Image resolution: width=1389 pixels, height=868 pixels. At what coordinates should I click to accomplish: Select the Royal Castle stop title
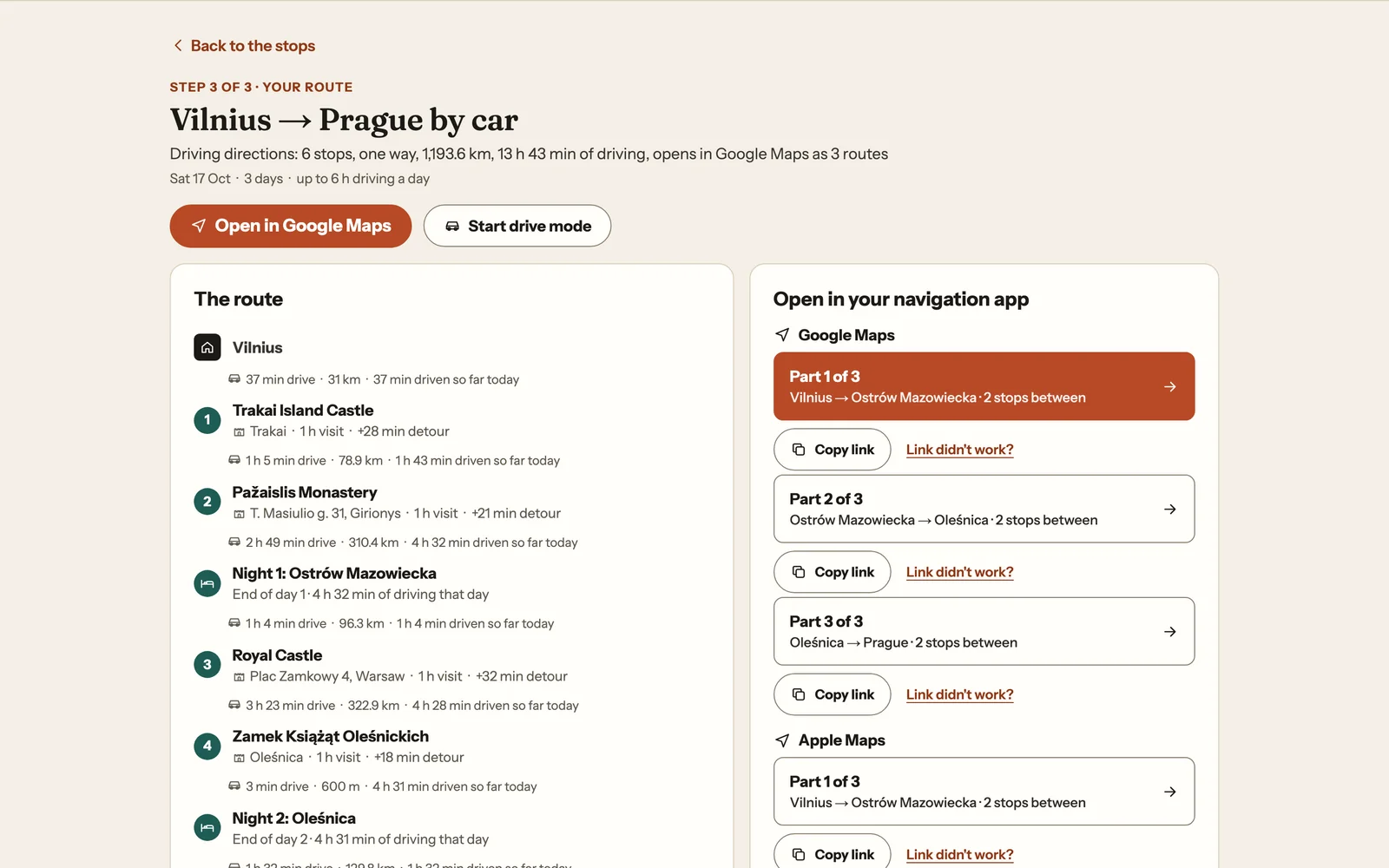coord(277,655)
